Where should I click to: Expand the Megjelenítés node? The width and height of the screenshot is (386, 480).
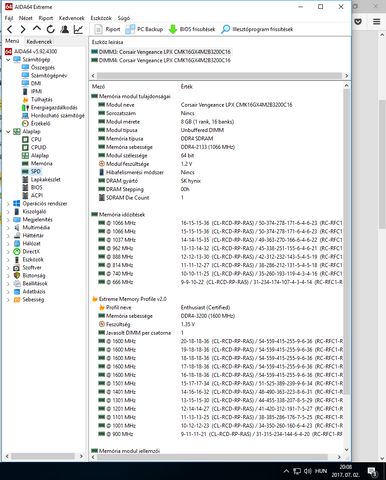coord(8,220)
